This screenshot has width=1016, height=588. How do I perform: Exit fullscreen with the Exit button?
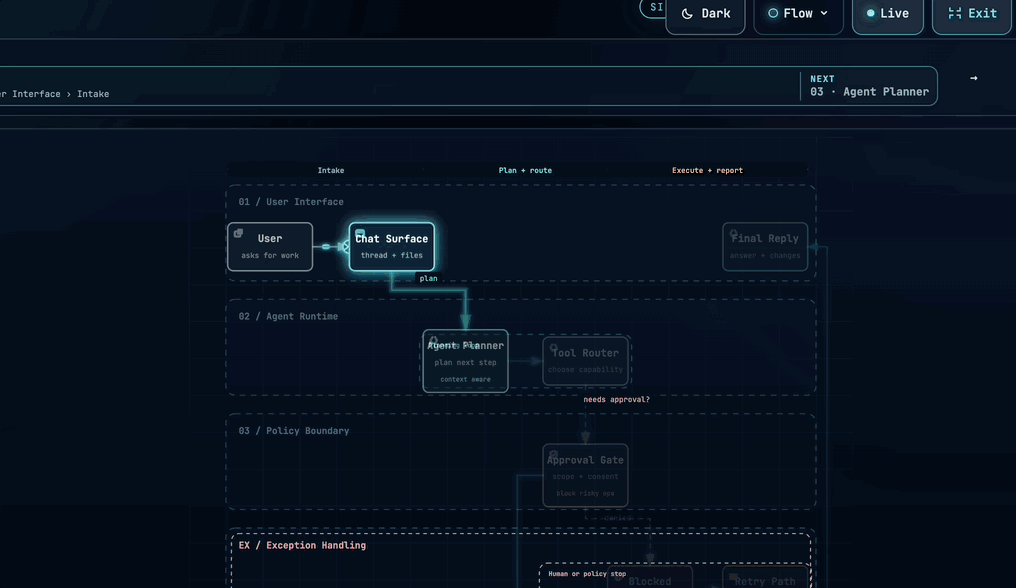click(x=972, y=14)
